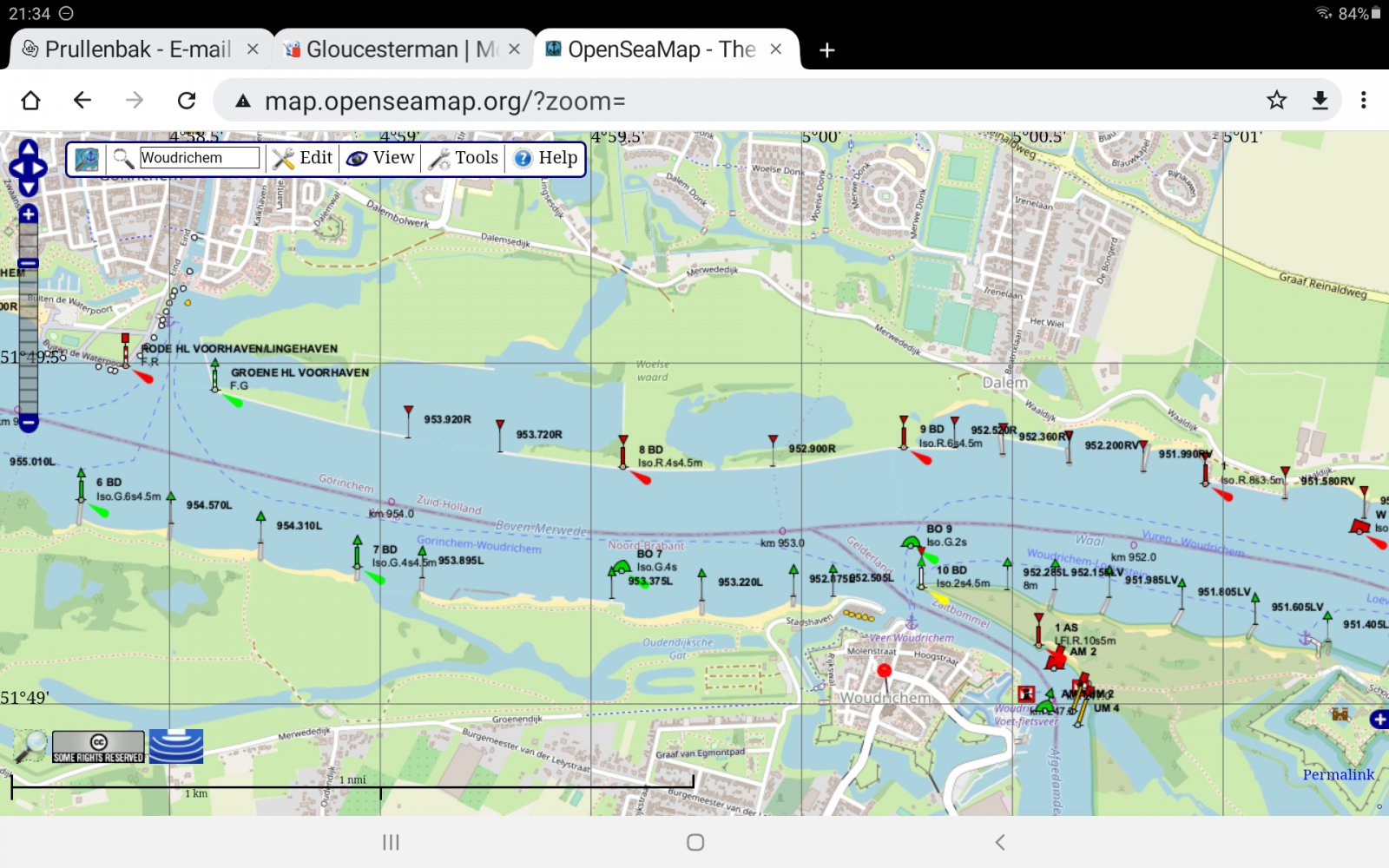Viewport: 1389px width, 868px height.
Task: Click the search magnifier next to Woudrichem
Action: pos(123,158)
